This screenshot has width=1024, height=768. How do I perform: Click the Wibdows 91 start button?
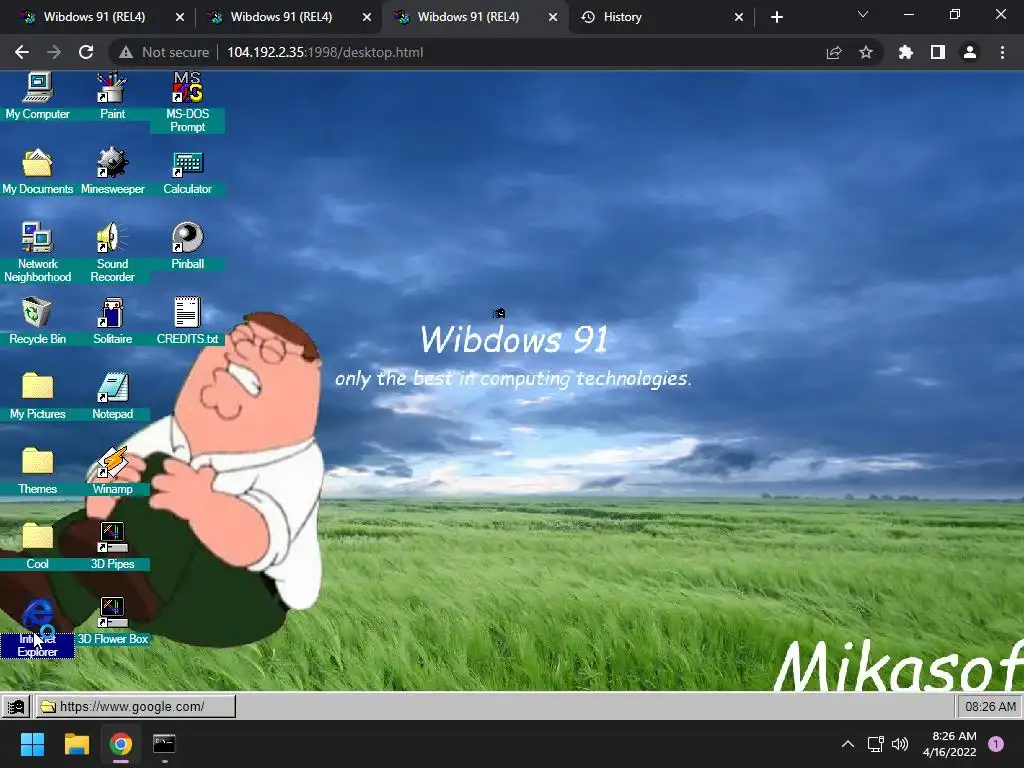coord(16,707)
